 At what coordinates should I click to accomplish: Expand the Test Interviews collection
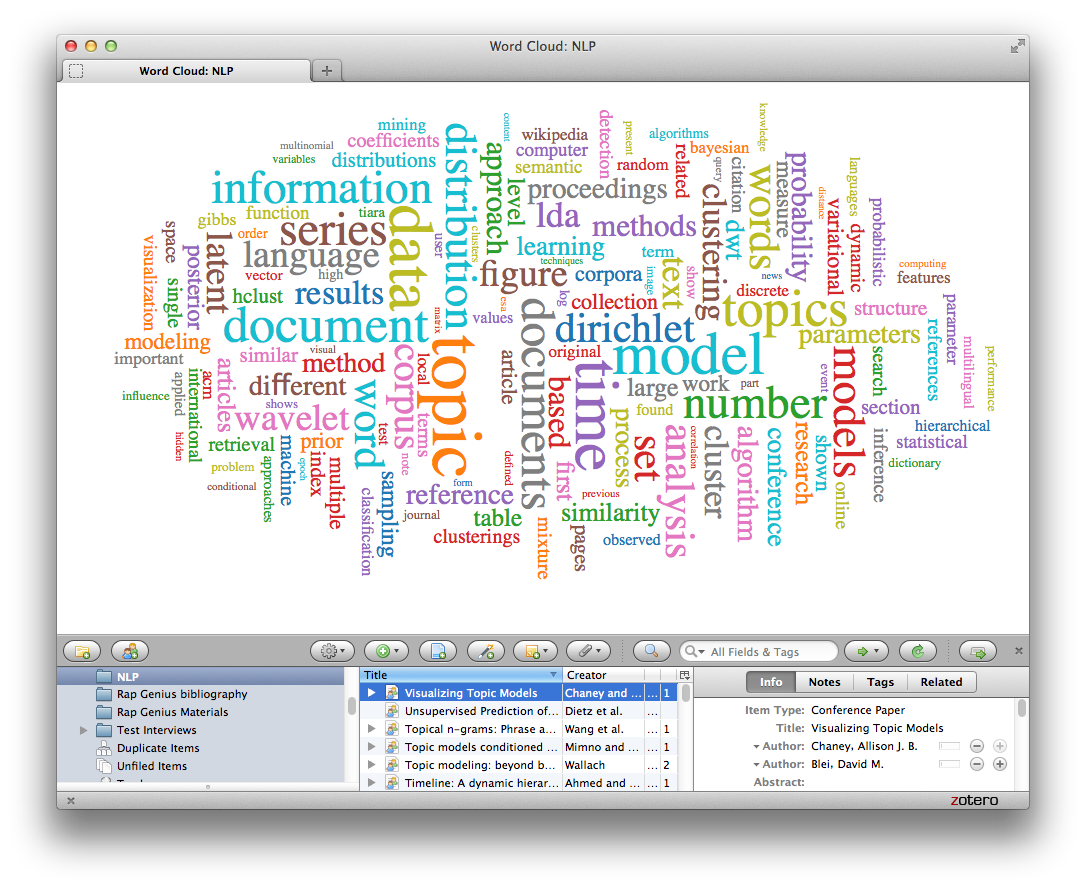click(x=83, y=730)
